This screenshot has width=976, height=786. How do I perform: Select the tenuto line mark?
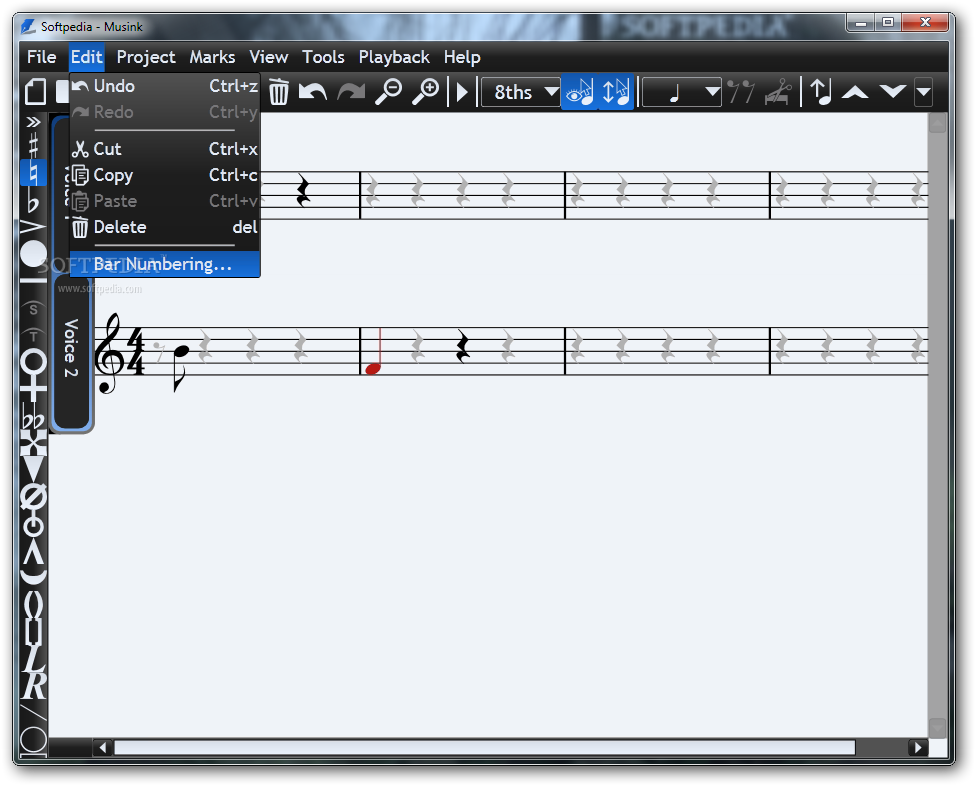(34, 282)
